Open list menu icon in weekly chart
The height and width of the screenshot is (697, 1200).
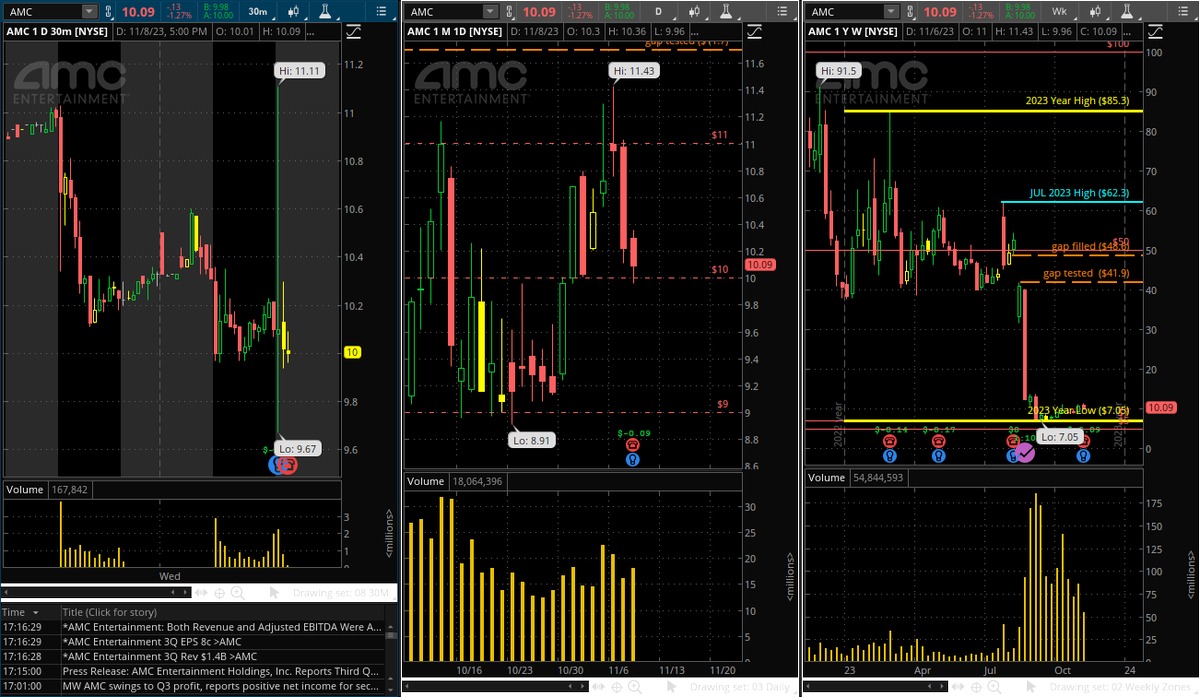1182,11
